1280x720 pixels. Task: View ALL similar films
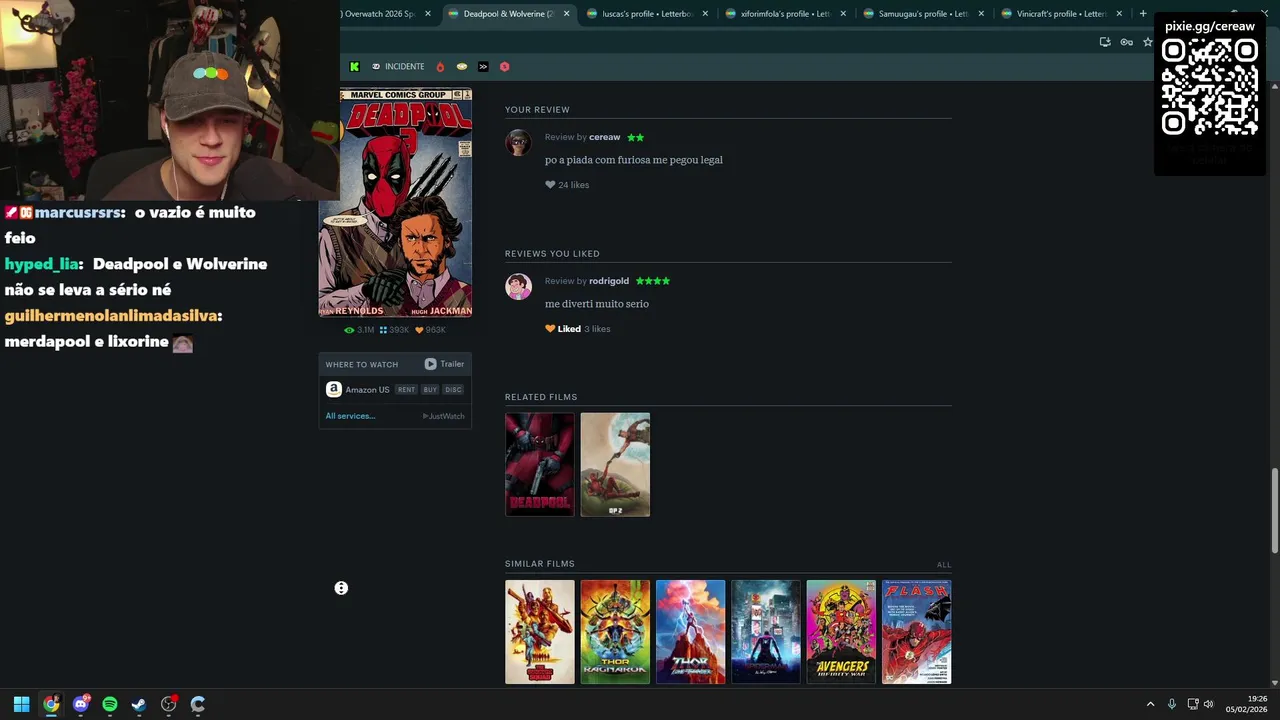point(944,565)
